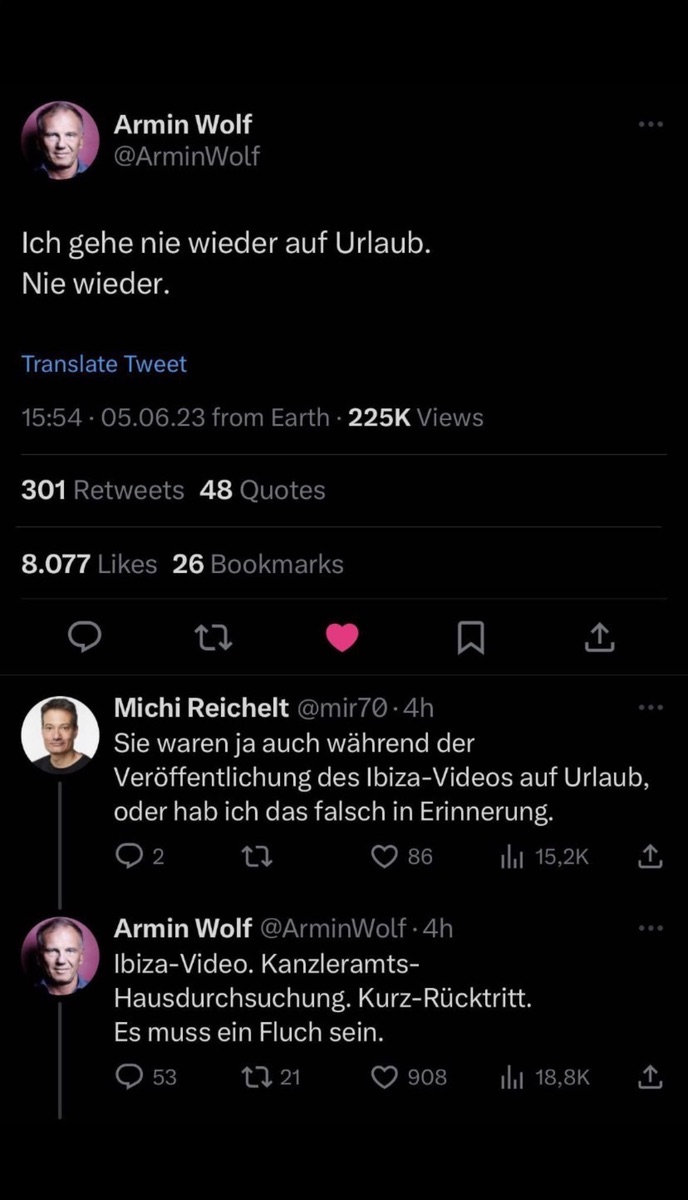Open more options on the 'Fluch' reply
Viewport: 688px width, 1200px height.
(x=650, y=928)
